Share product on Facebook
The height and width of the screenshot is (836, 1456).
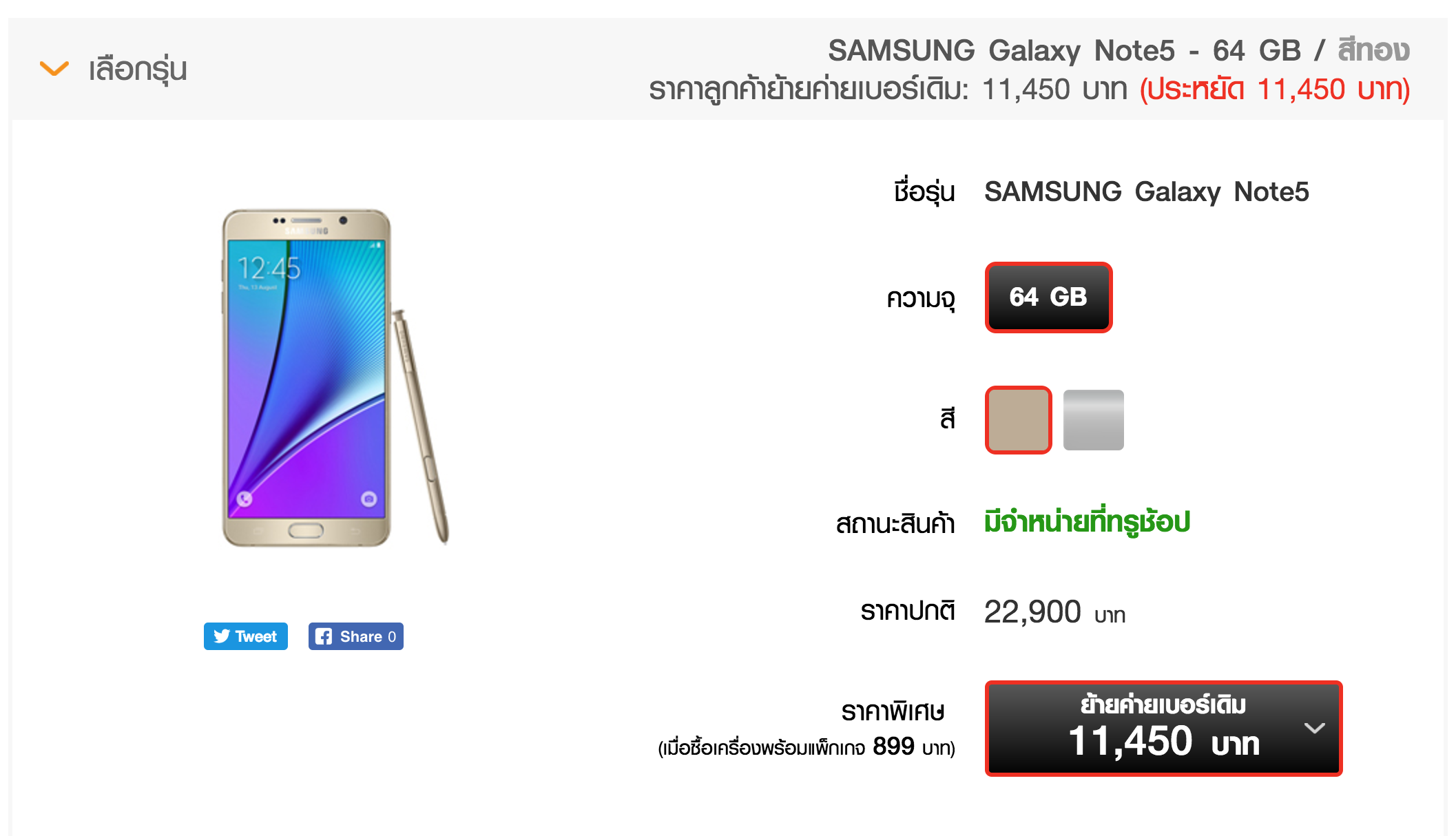(356, 636)
